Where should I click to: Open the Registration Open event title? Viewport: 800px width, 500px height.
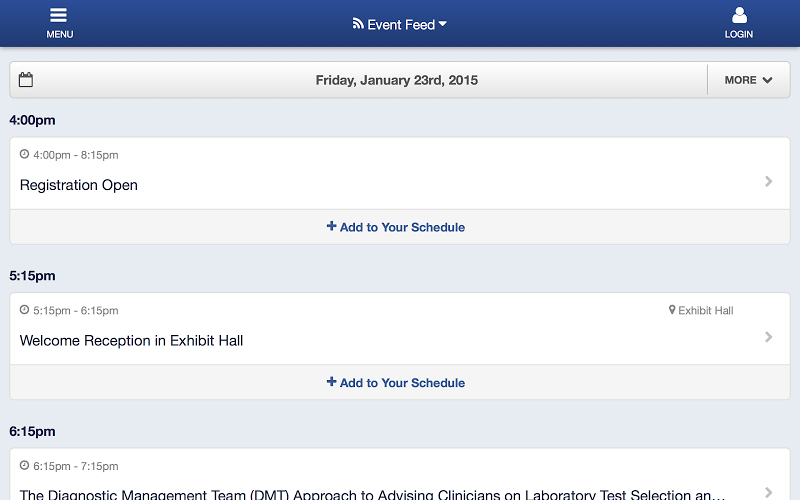tap(79, 185)
